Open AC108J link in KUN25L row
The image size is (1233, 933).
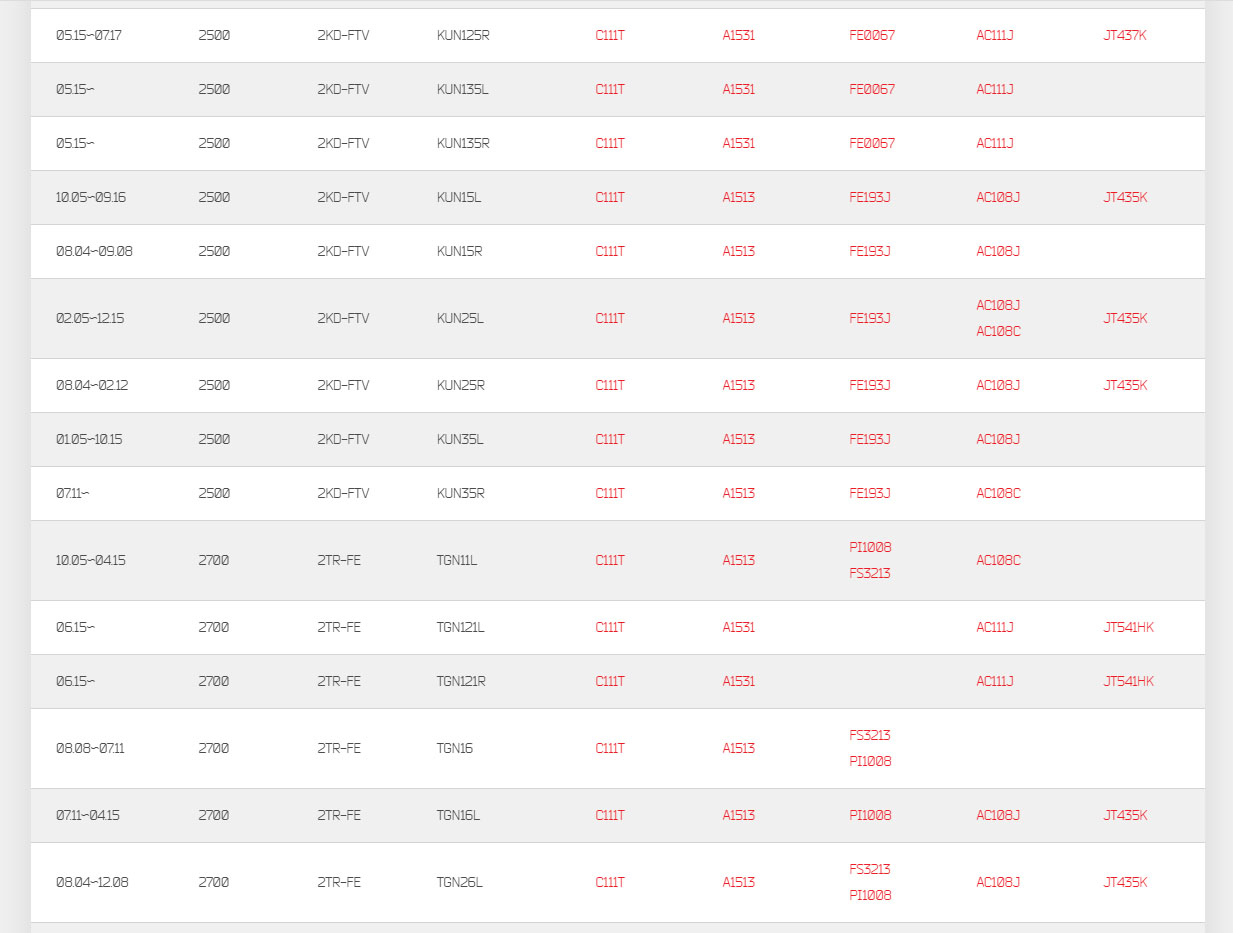point(998,305)
